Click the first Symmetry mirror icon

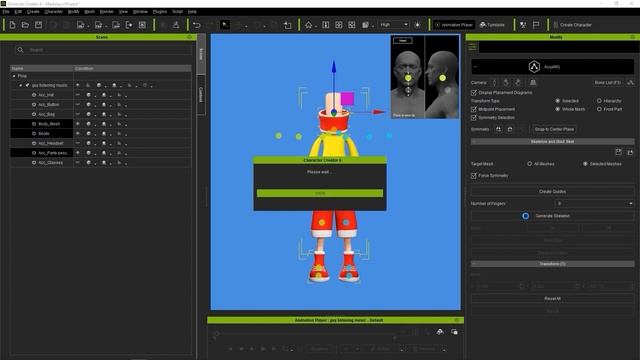499,129
